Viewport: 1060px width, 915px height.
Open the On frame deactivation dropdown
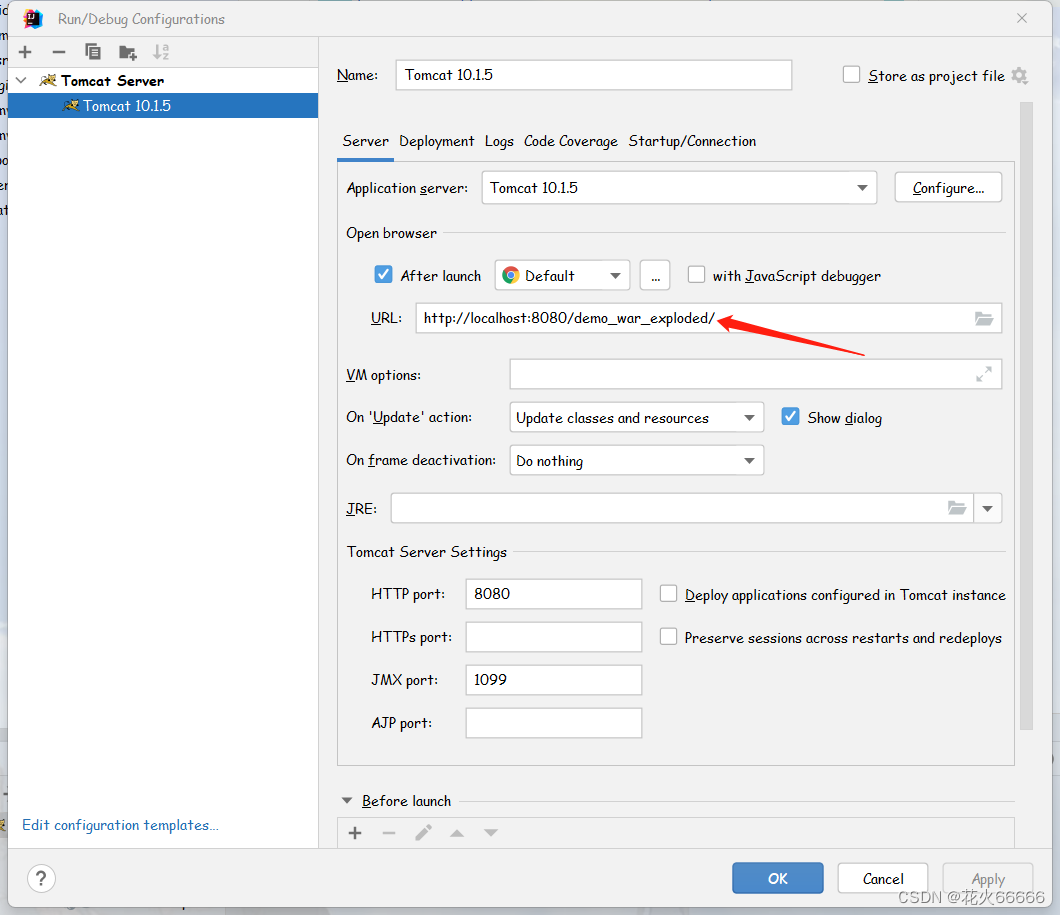[636, 460]
